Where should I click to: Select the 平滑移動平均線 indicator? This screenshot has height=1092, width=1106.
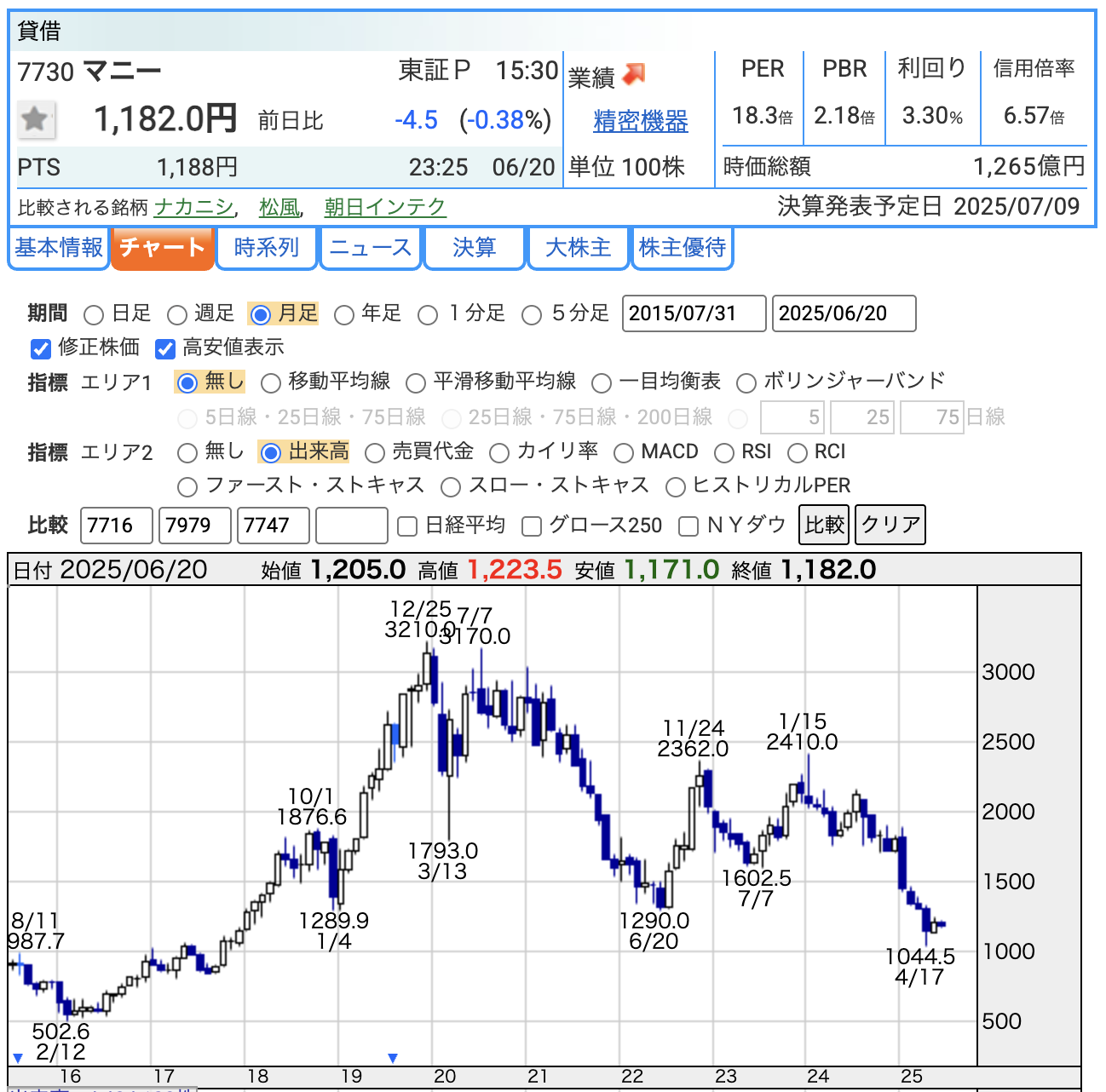(x=415, y=383)
